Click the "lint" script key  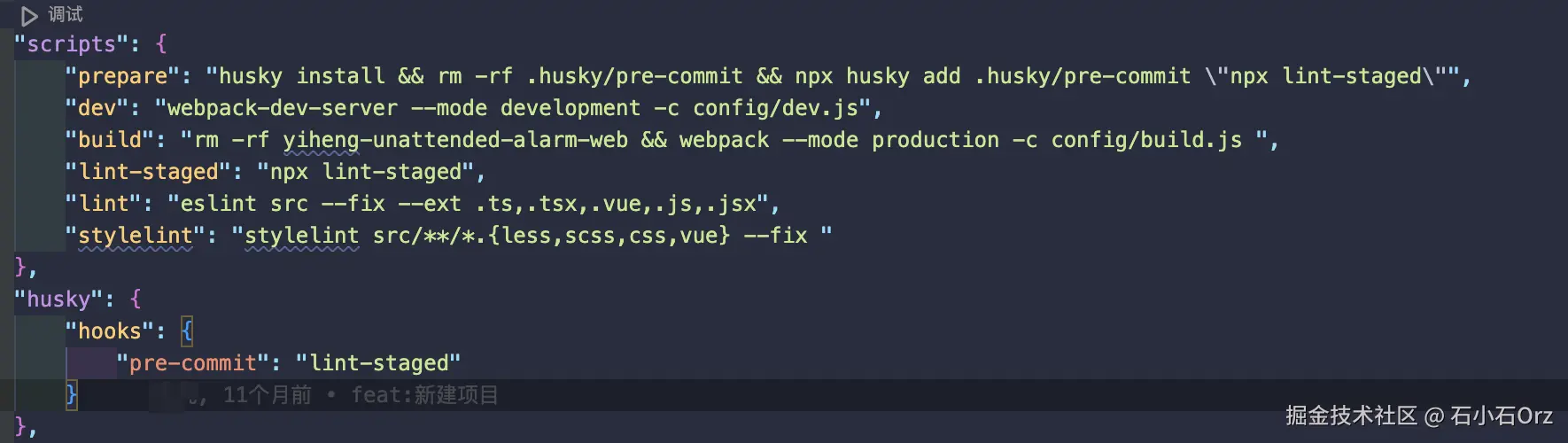coord(103,204)
